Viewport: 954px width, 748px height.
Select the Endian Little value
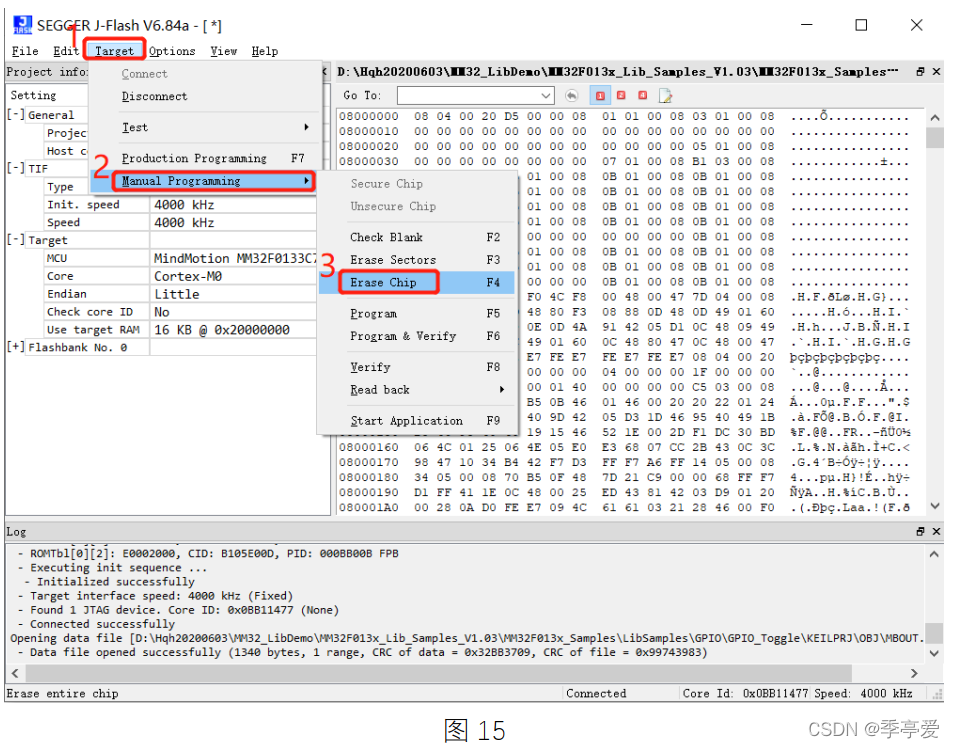[x=233, y=294]
